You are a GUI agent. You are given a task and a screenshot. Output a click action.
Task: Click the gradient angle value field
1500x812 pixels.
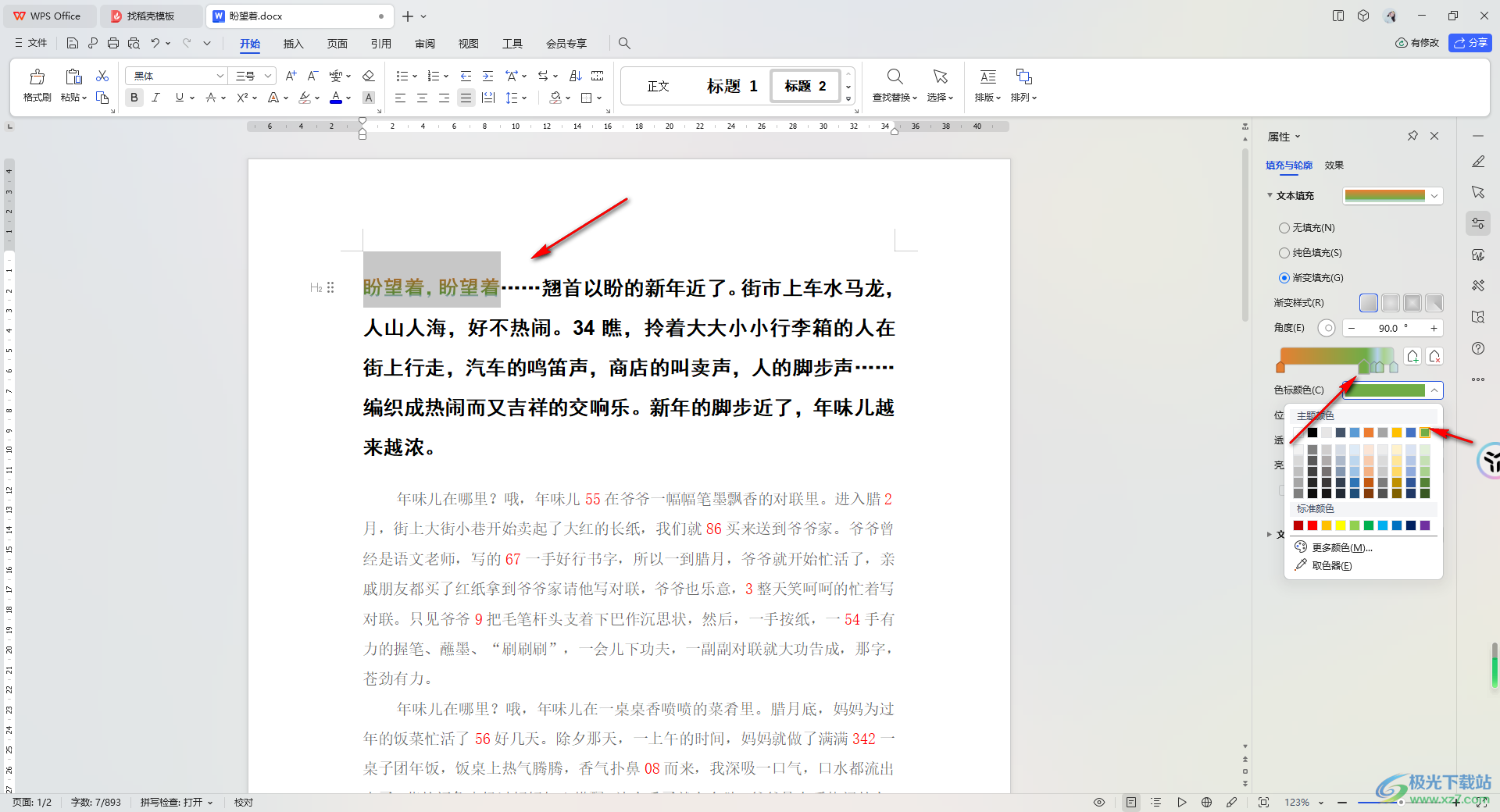[1392, 329]
